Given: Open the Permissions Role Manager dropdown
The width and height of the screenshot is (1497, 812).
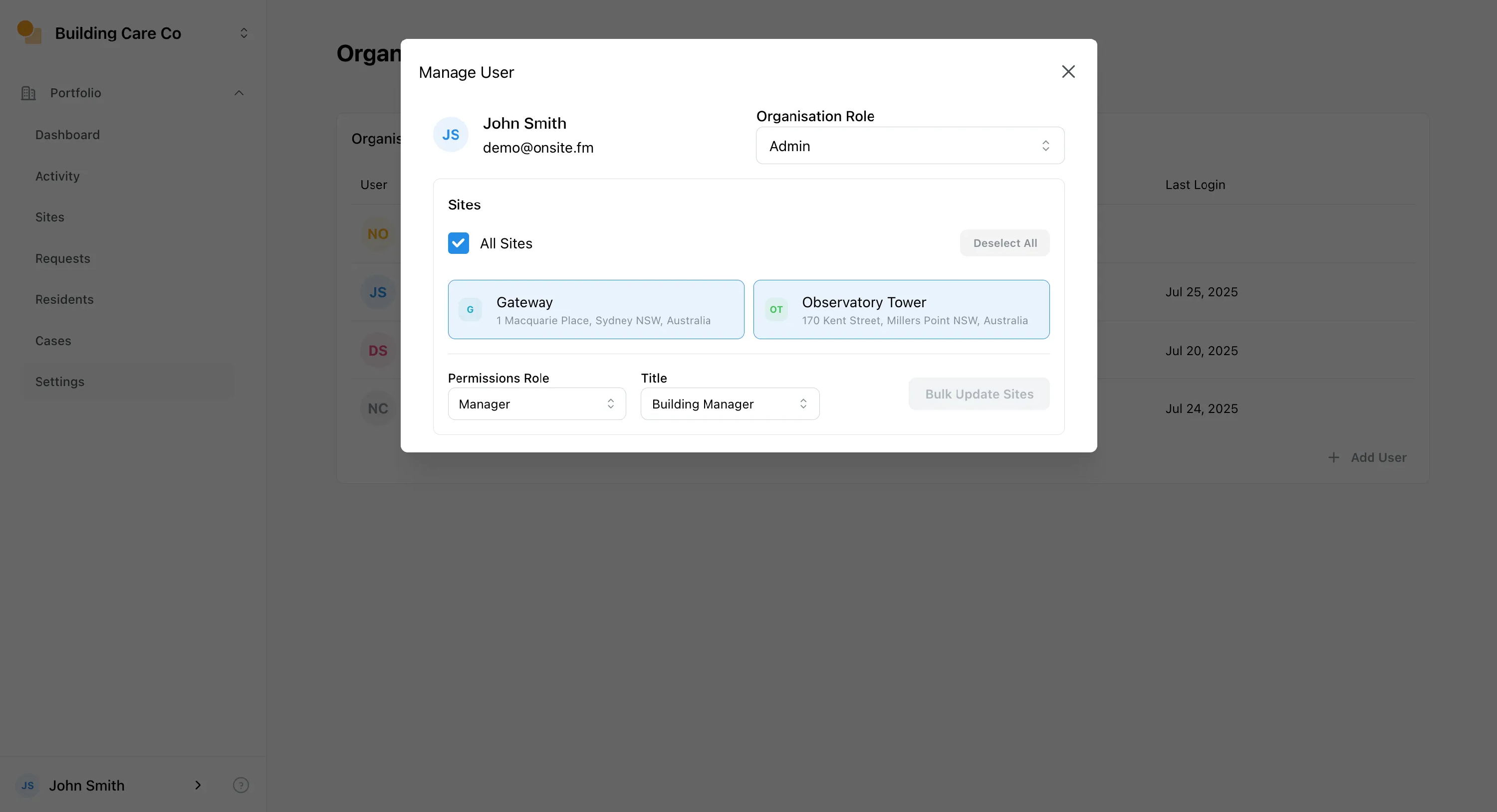Looking at the screenshot, I should pos(536,404).
